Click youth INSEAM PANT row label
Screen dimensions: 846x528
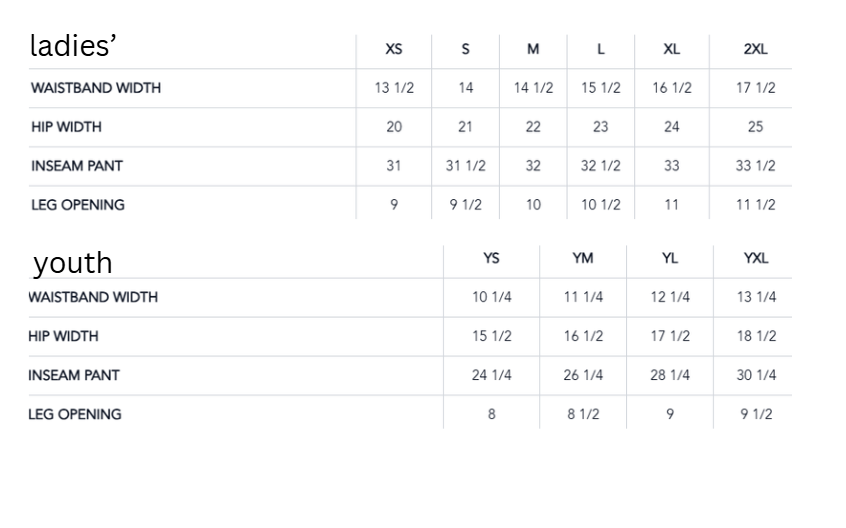tap(74, 375)
